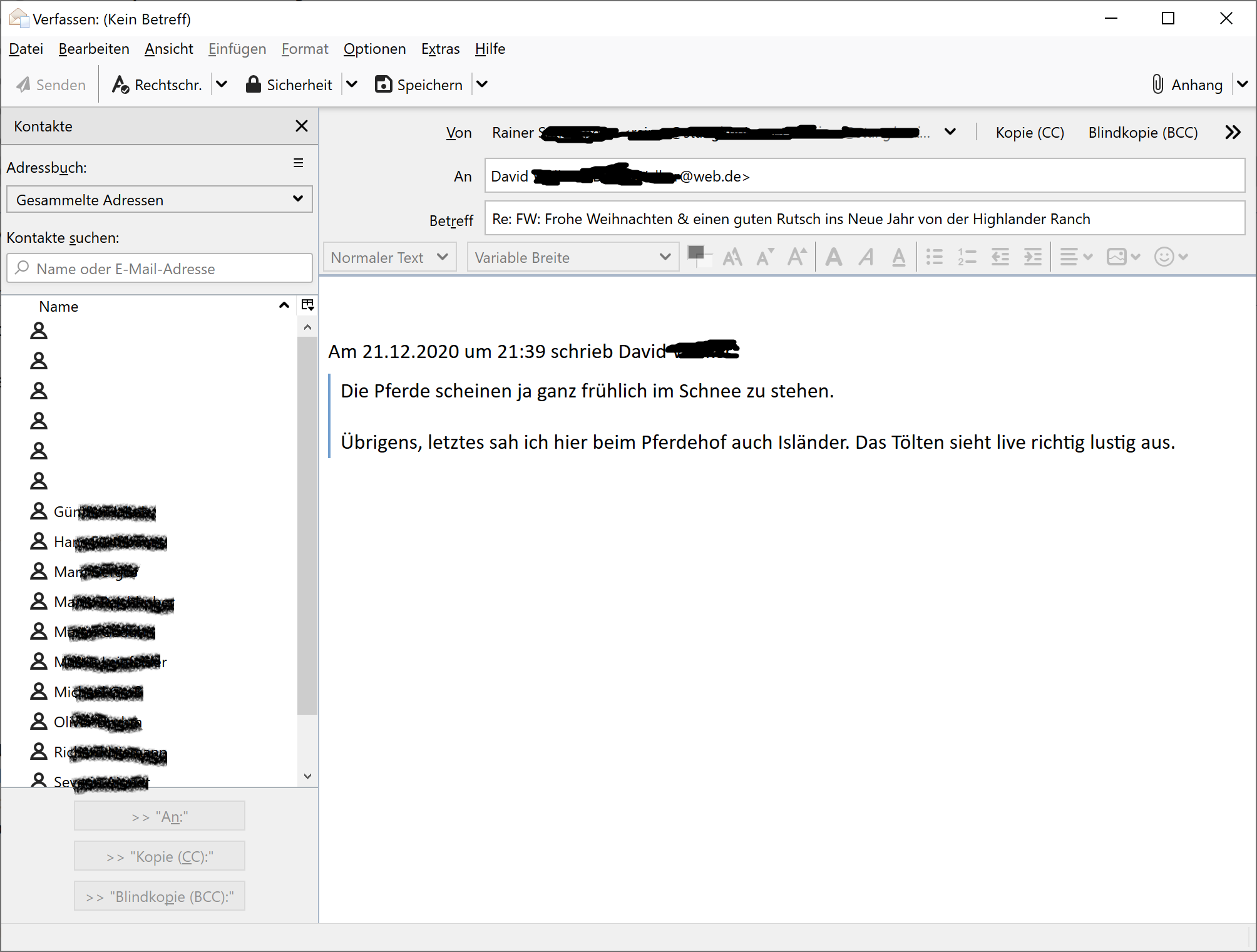Add a Kopie (CC) field

1030,133
